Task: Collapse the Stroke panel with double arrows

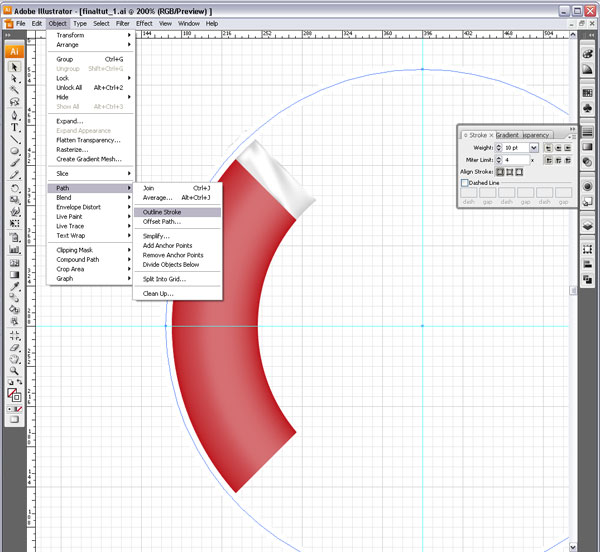Action: point(572,129)
